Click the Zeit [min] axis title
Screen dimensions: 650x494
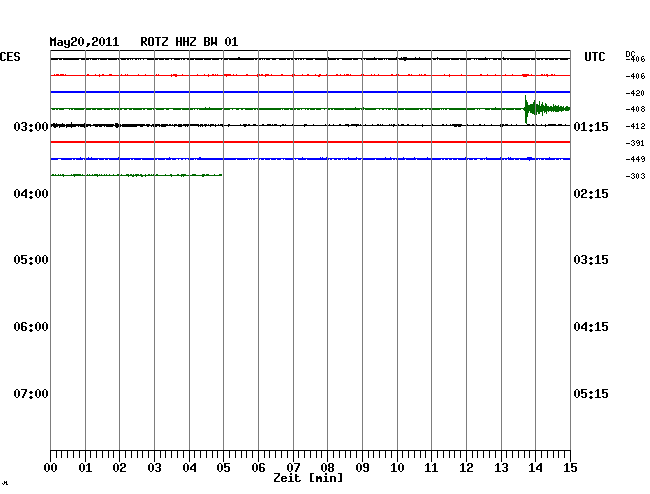tap(308, 478)
